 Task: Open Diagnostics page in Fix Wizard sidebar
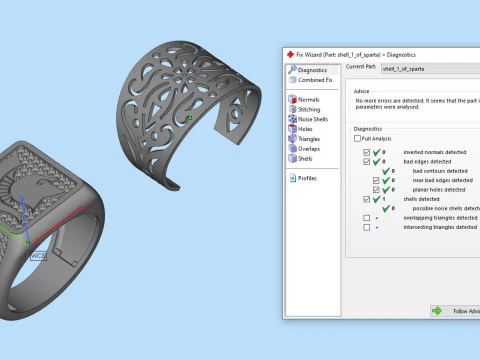coord(312,70)
